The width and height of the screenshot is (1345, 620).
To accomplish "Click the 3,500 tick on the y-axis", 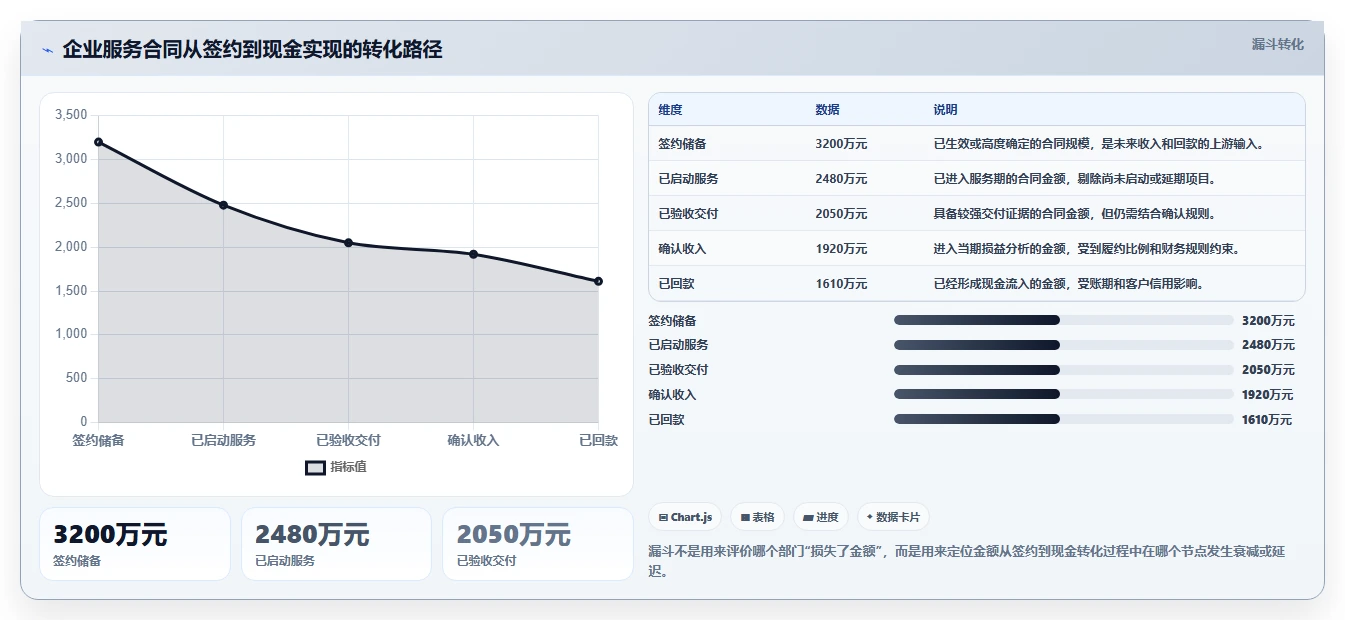I will [71, 115].
